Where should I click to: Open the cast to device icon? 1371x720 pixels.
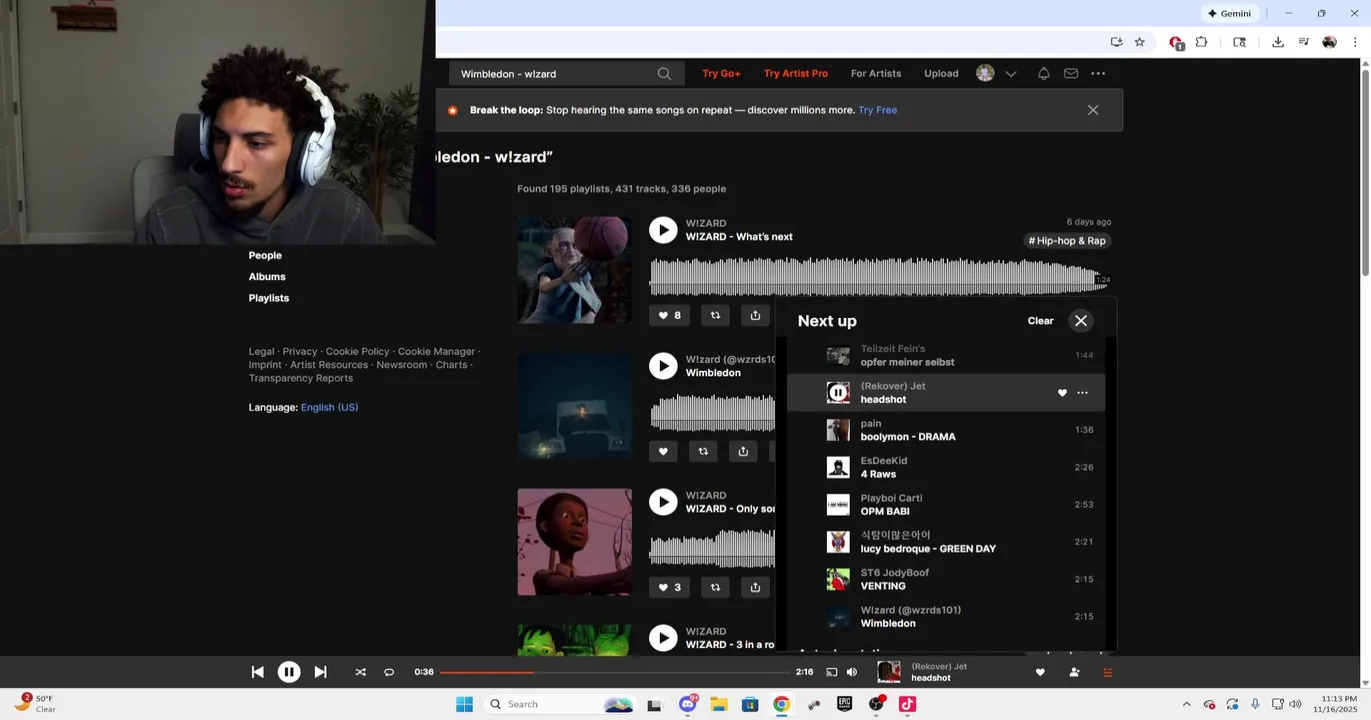831,672
